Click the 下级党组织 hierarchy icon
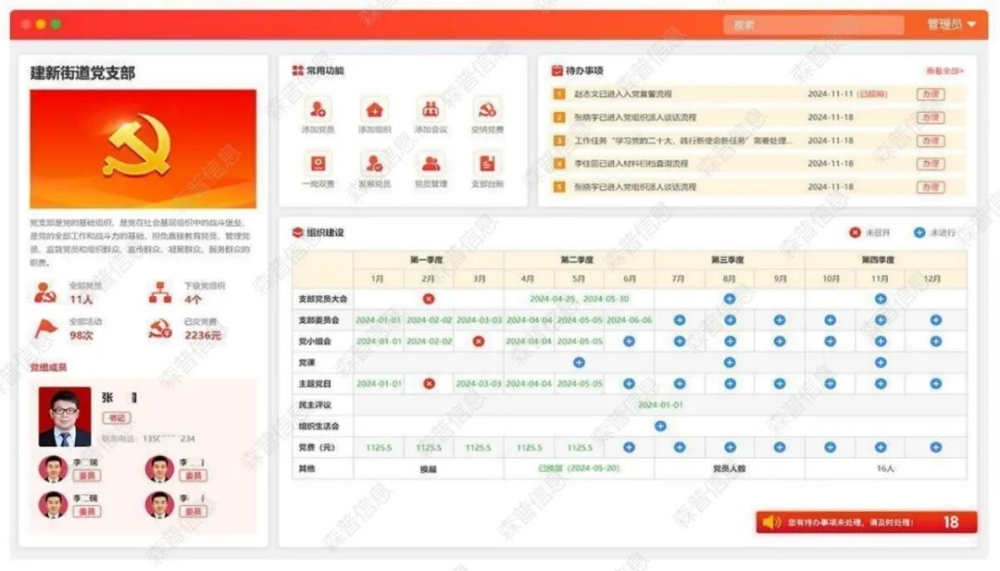Screen dimensions: 1000x571 [160, 292]
